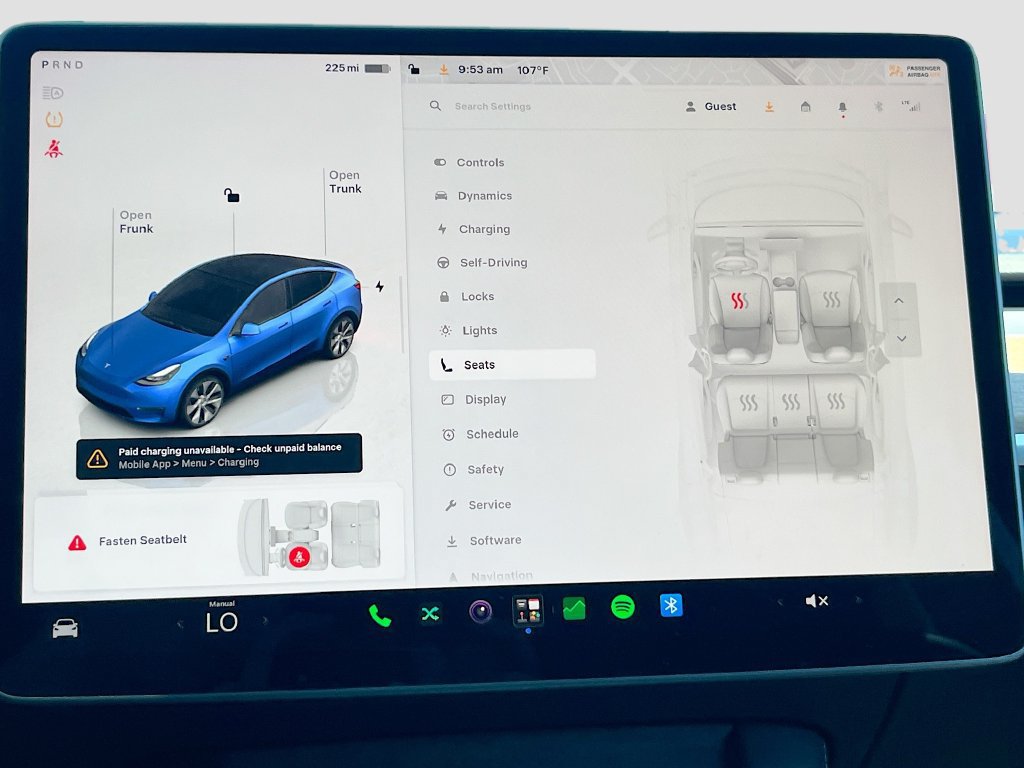Tap the 9:53 am clock
Screen dimensions: 1024x768
[x=480, y=69]
